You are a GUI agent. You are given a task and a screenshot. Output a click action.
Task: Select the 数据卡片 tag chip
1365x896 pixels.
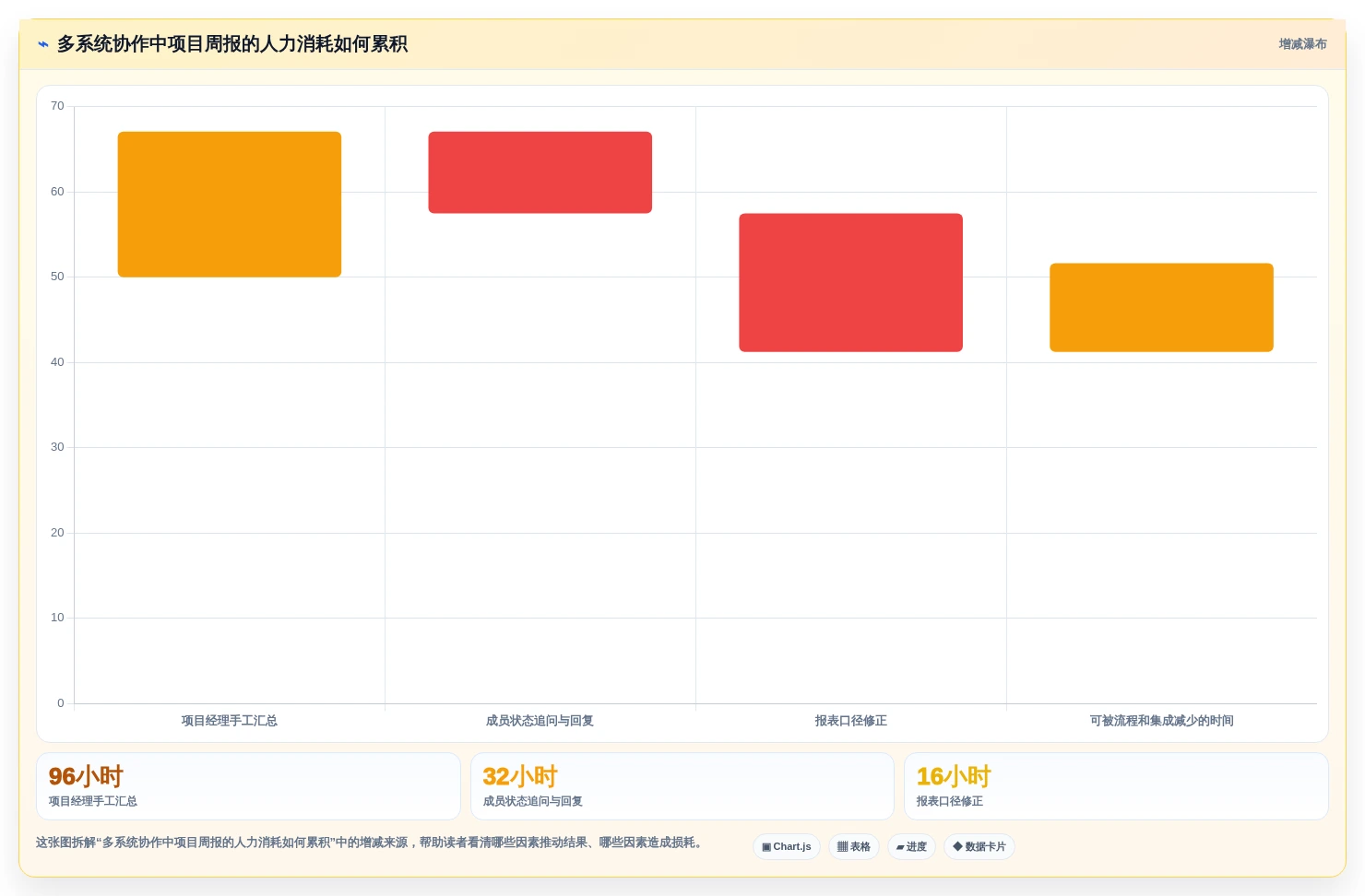point(979,846)
